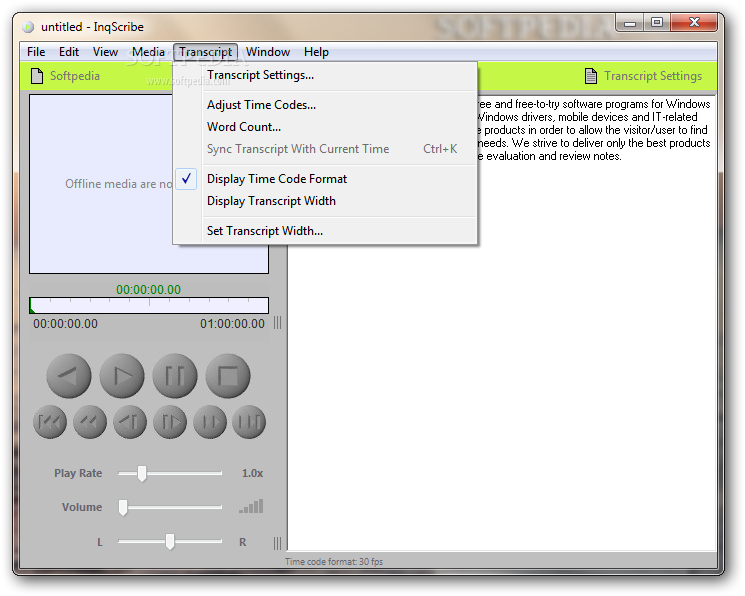The image size is (745, 596).
Task: Open the Media menu
Action: click(148, 52)
